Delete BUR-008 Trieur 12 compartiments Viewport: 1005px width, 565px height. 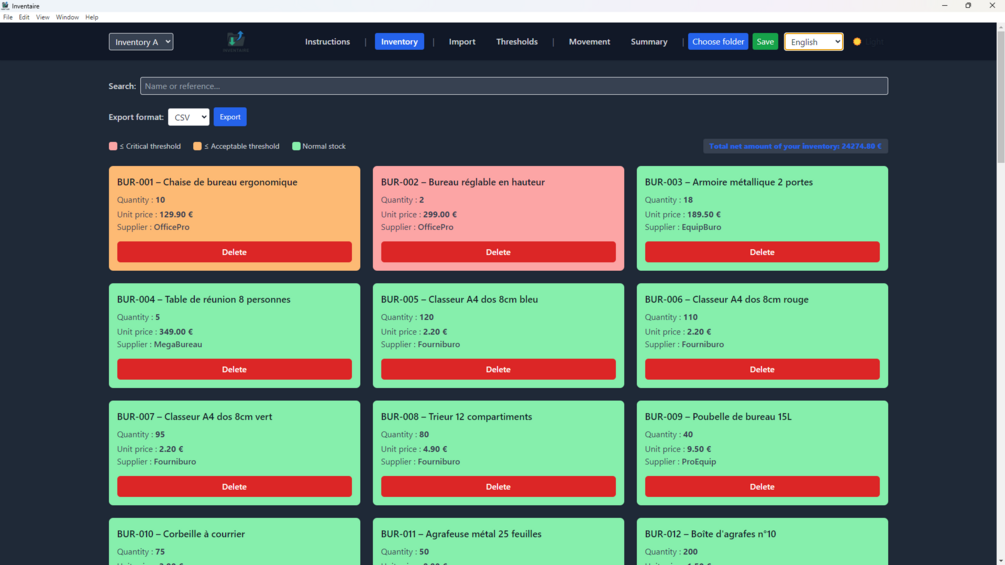[498, 486]
